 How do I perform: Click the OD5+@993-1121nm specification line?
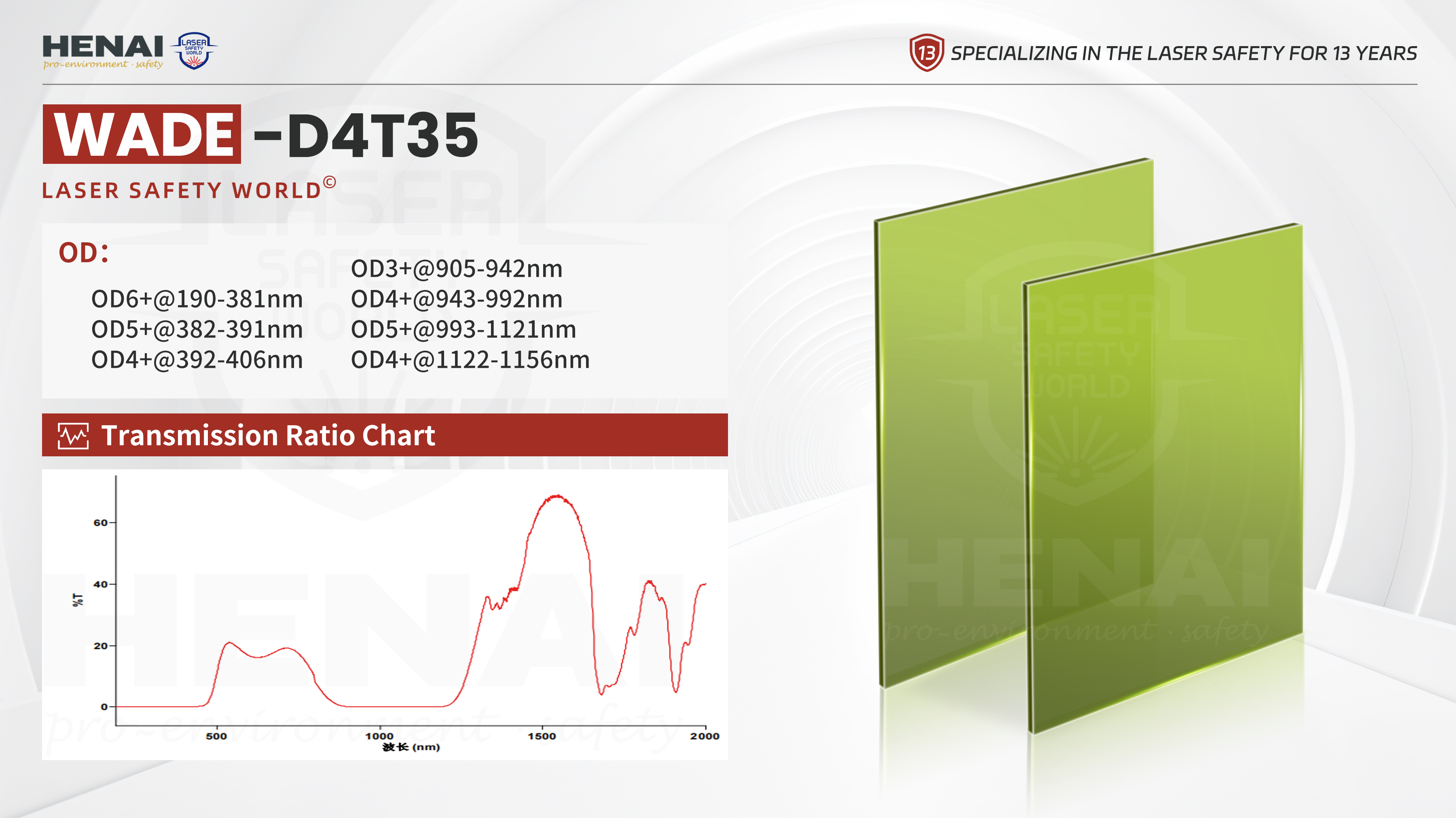pyautogui.click(x=463, y=330)
